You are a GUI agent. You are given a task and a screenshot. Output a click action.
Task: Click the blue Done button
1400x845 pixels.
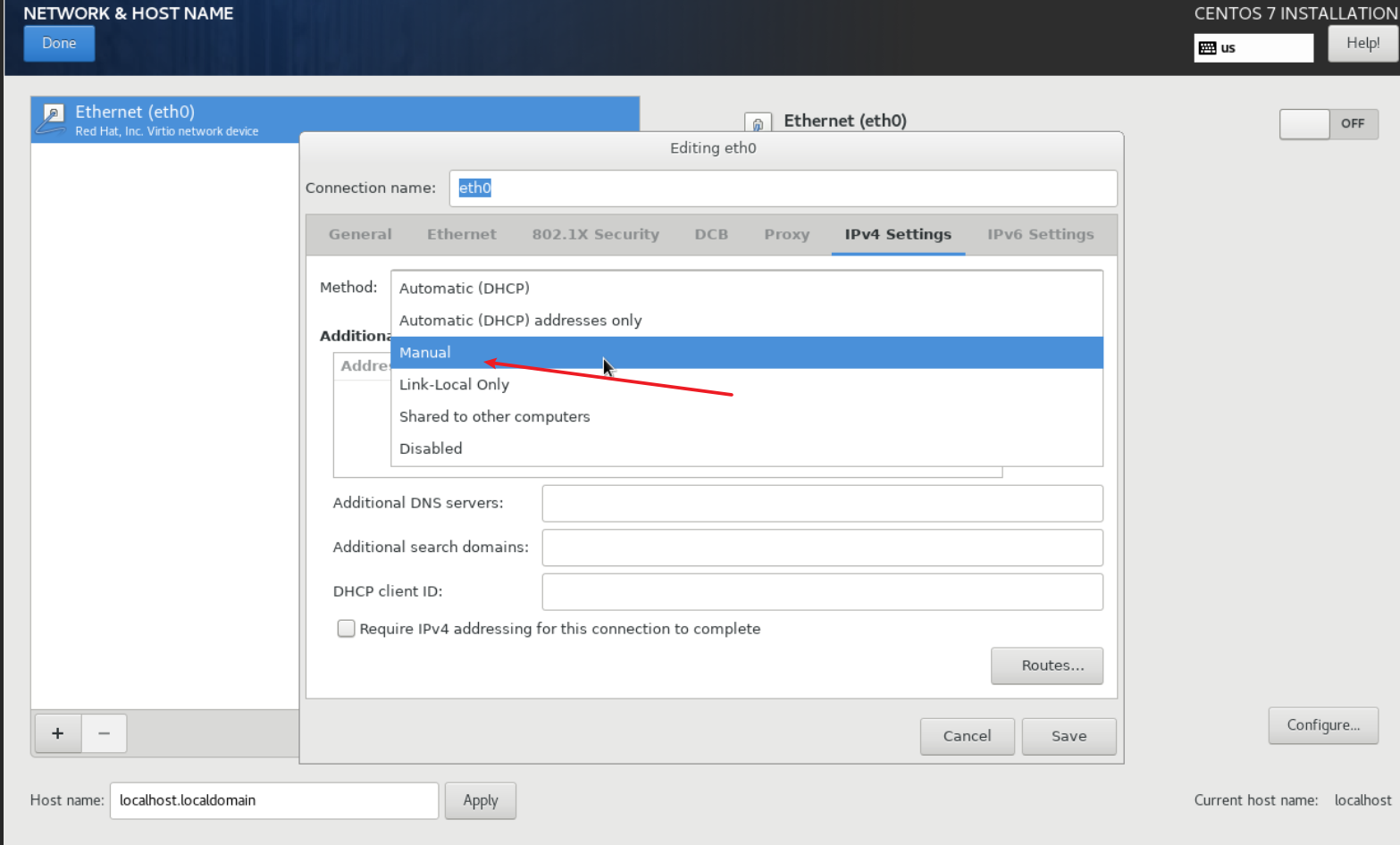tap(59, 44)
